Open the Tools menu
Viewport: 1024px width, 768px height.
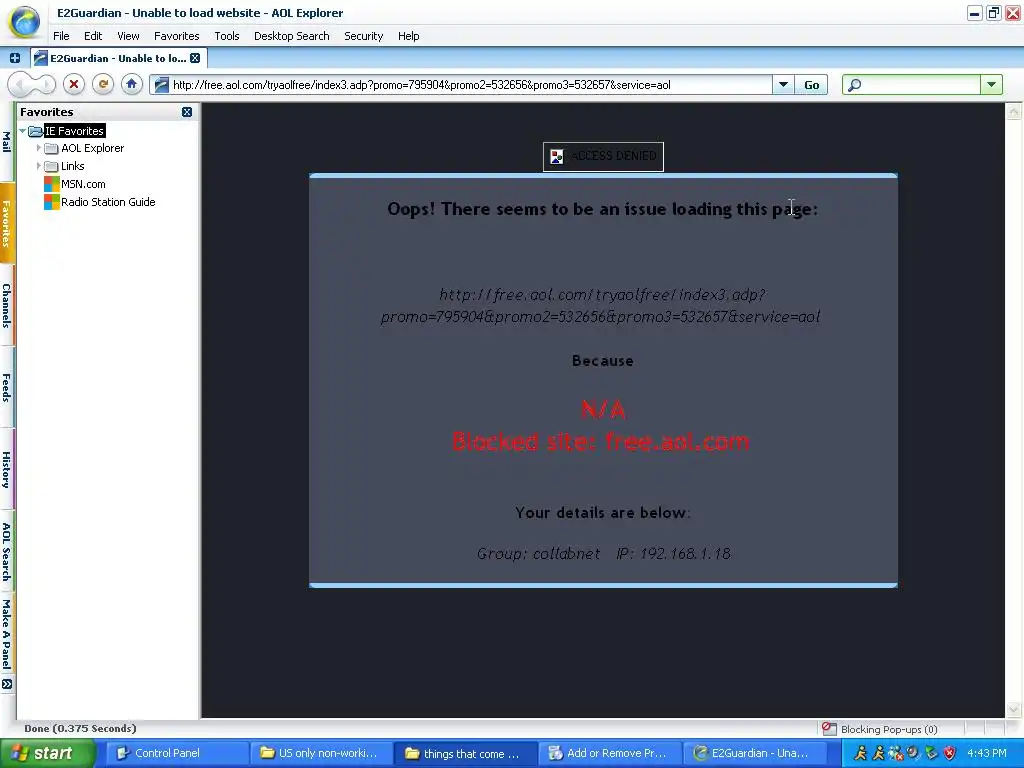coord(227,36)
